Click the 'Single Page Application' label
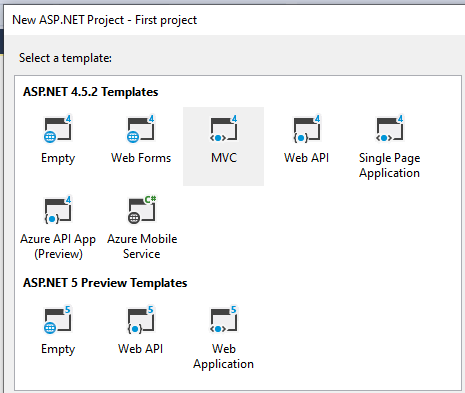Screen dimensions: 465x393 click(x=389, y=165)
